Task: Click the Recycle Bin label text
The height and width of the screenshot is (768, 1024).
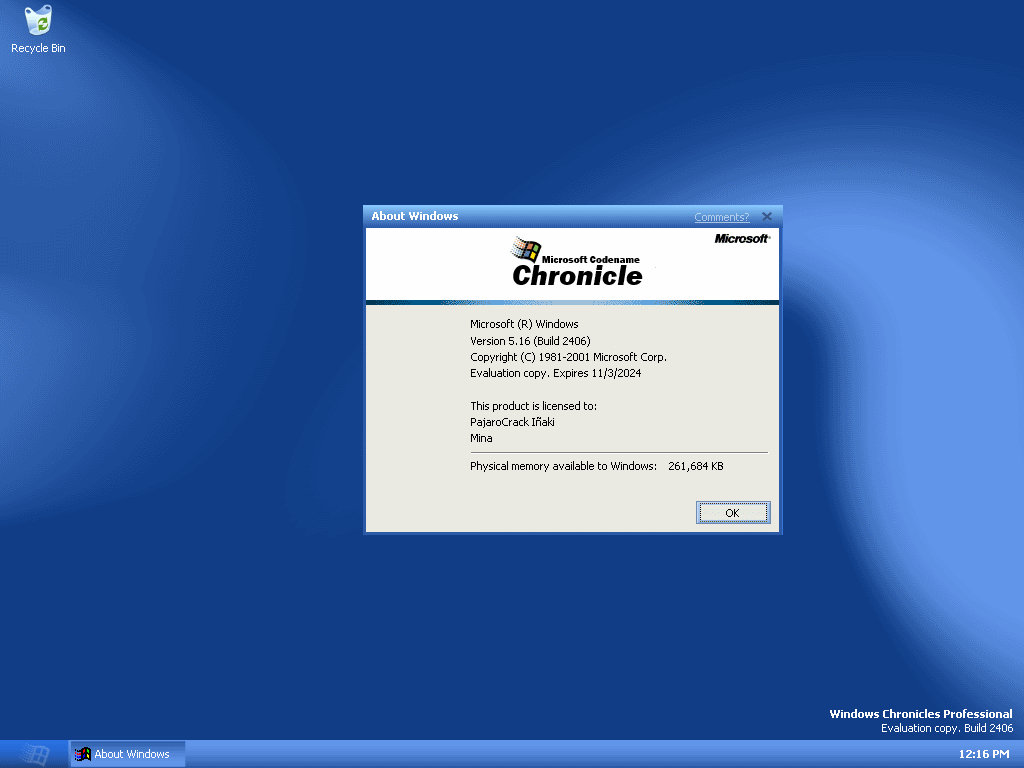Action: click(x=37, y=47)
